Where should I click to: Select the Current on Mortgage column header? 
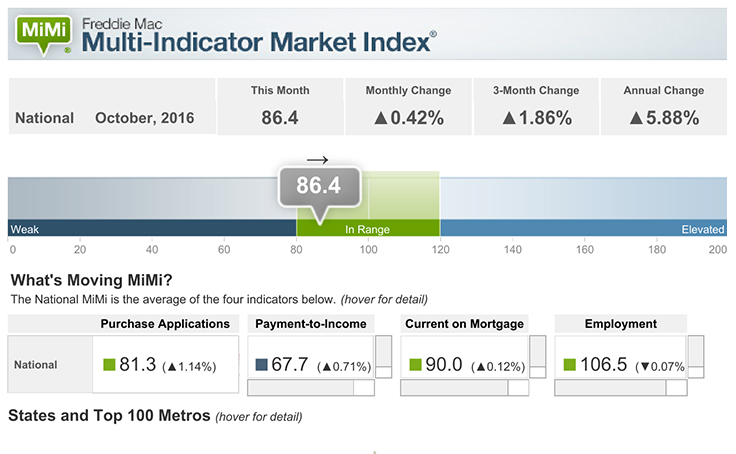[x=463, y=324]
